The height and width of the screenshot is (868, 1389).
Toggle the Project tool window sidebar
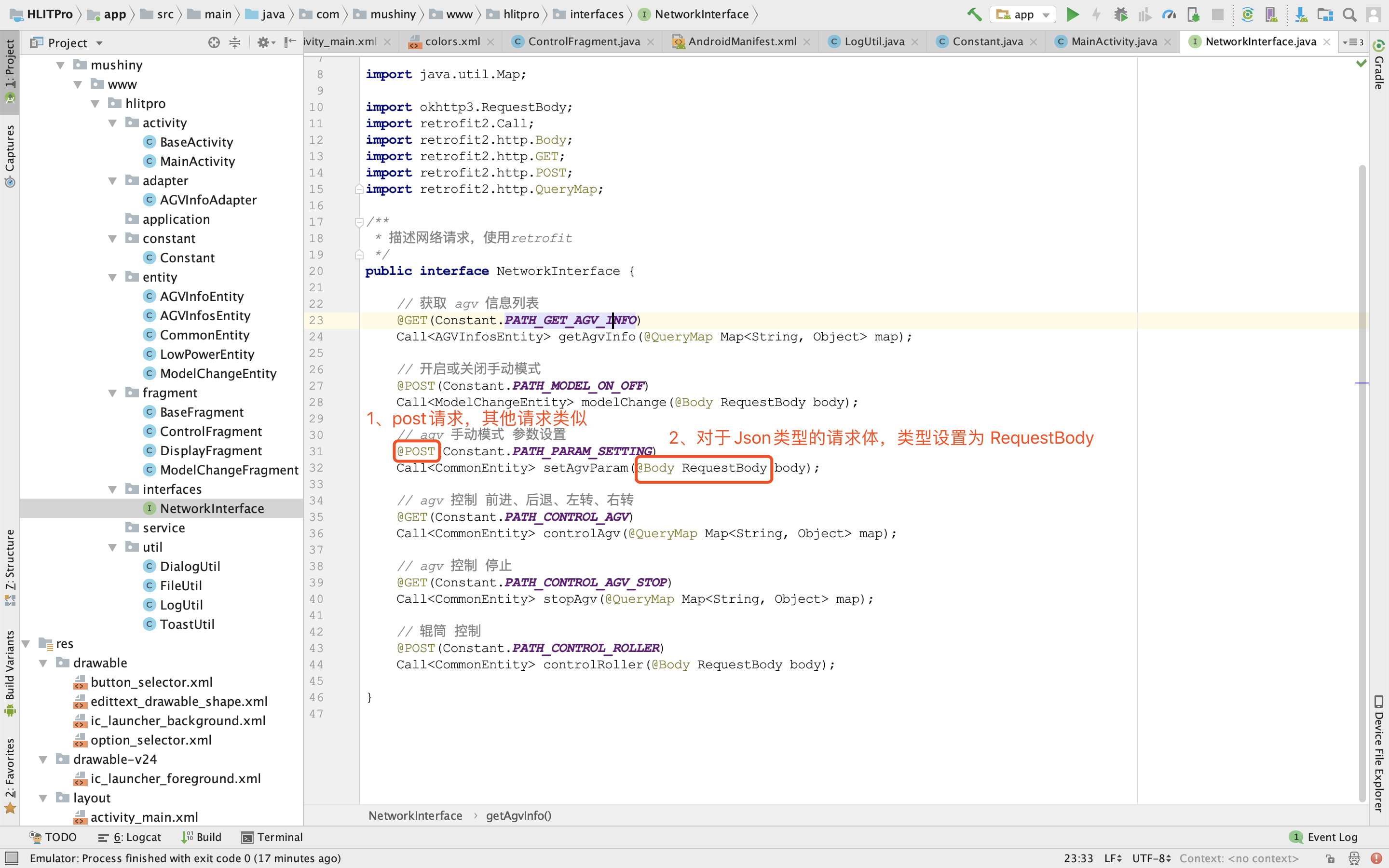10,63
